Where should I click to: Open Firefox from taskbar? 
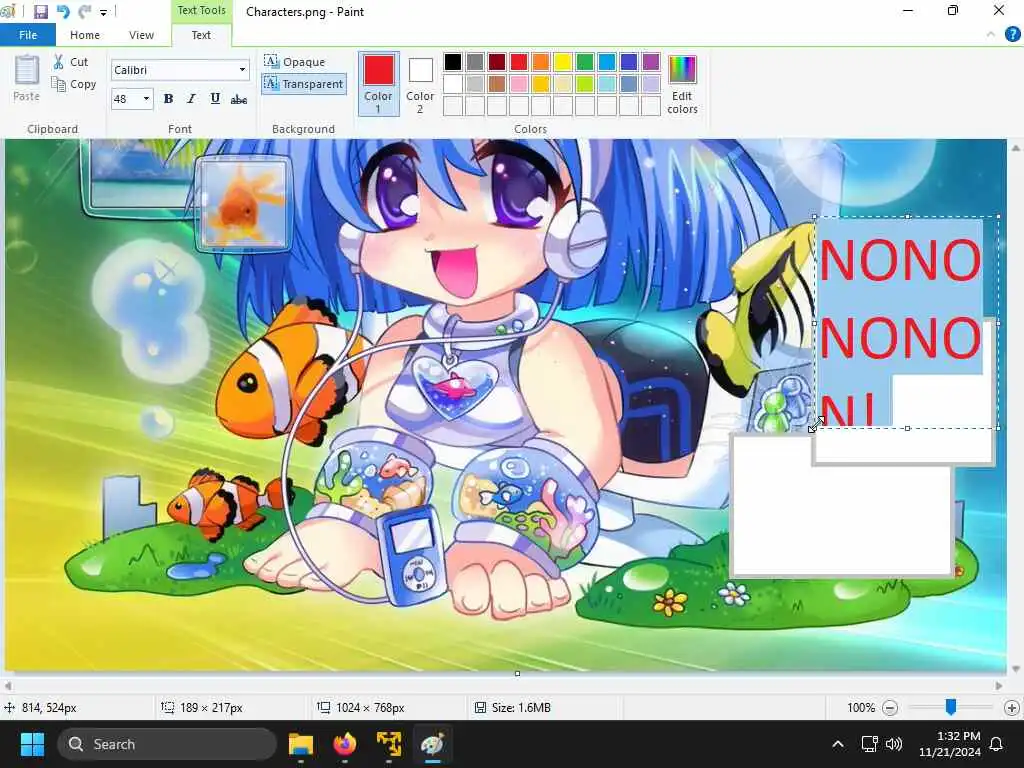[345, 744]
